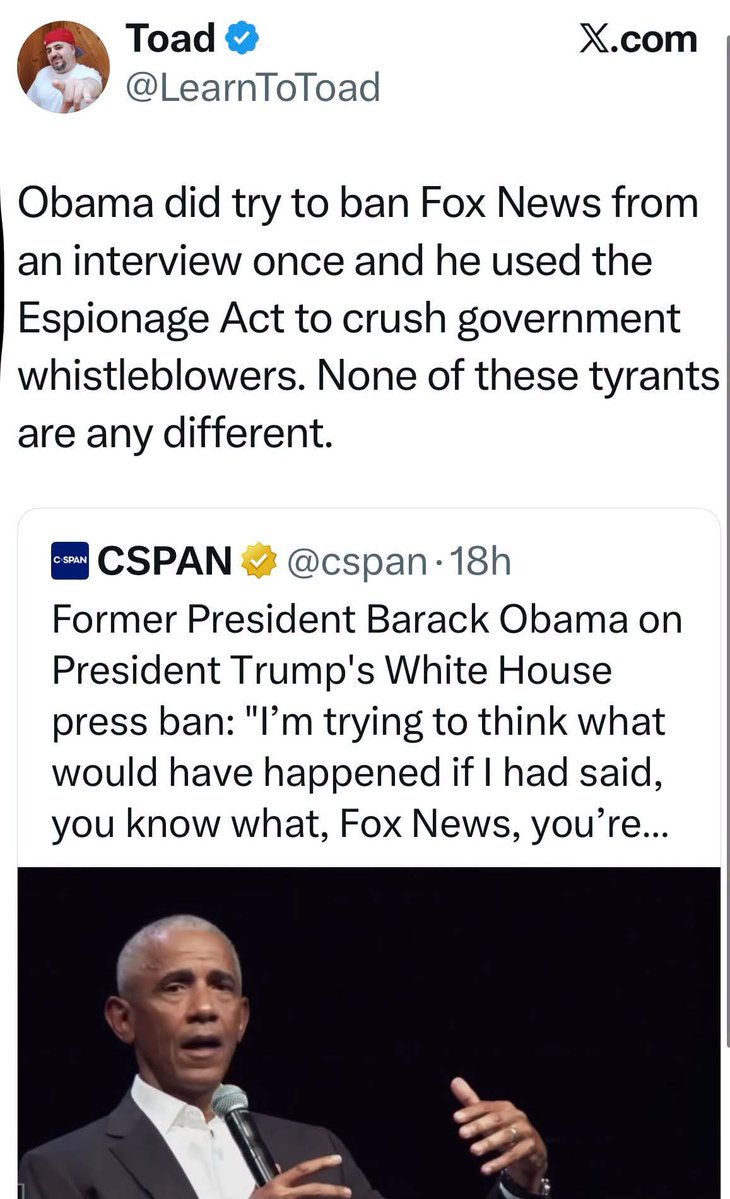The image size is (730, 1199).
Task: Click the 18h timestamp
Action: click(481, 561)
